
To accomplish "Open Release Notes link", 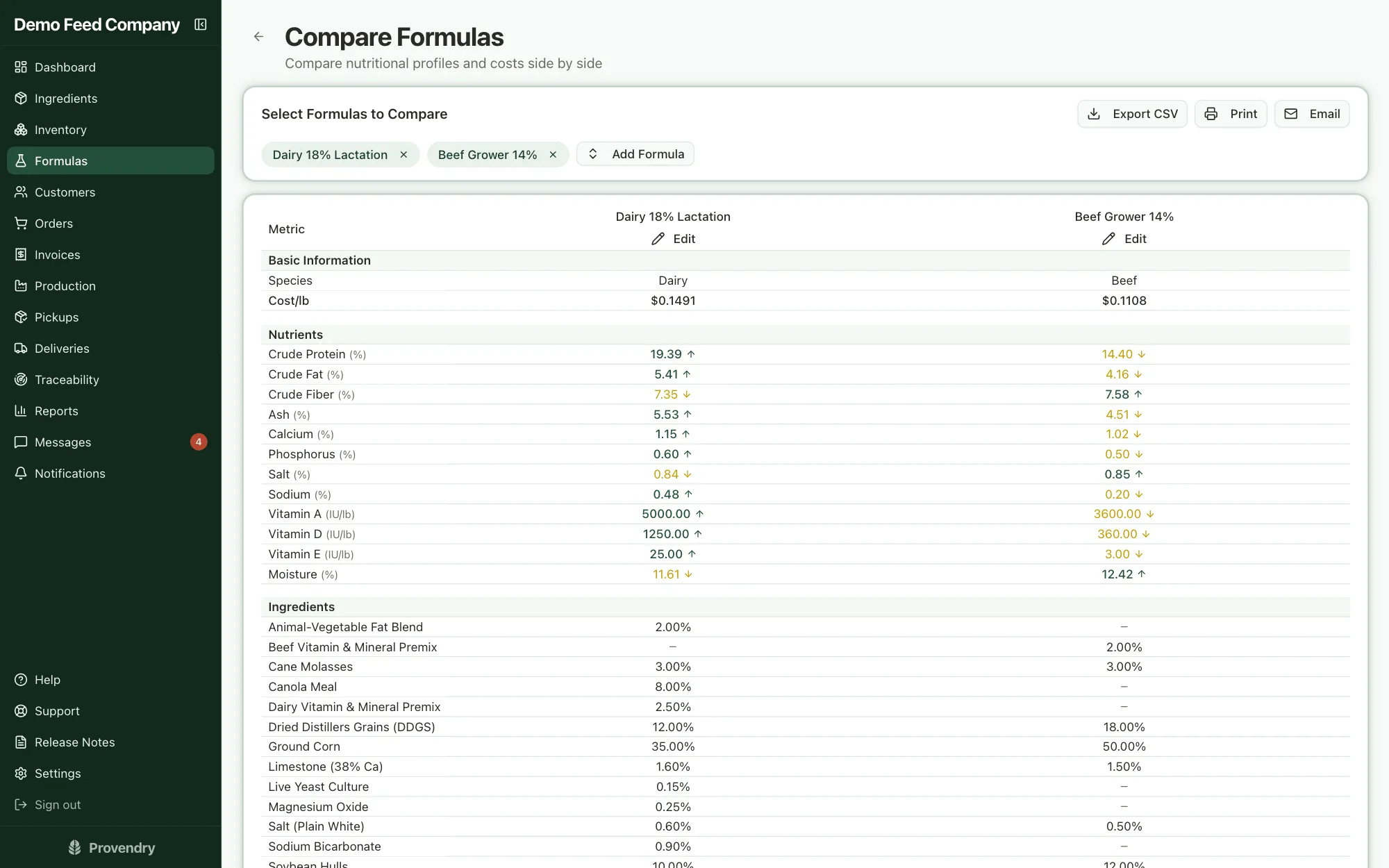I will 110,742.
